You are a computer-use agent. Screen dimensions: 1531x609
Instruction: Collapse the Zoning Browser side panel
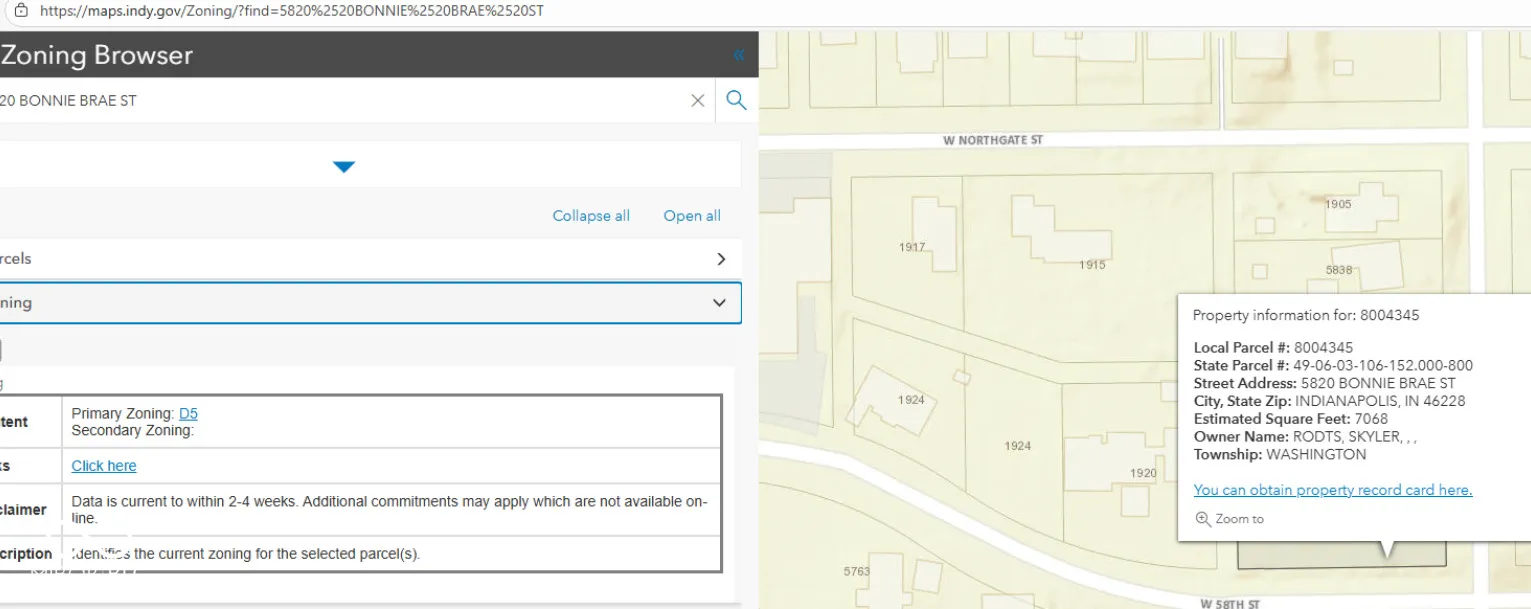[x=739, y=55]
